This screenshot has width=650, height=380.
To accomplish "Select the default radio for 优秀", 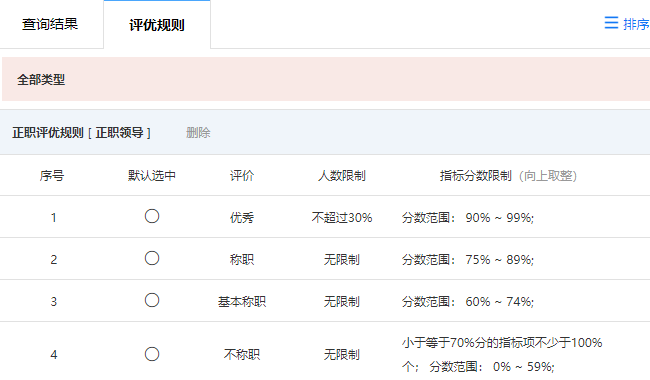I will (x=152, y=216).
